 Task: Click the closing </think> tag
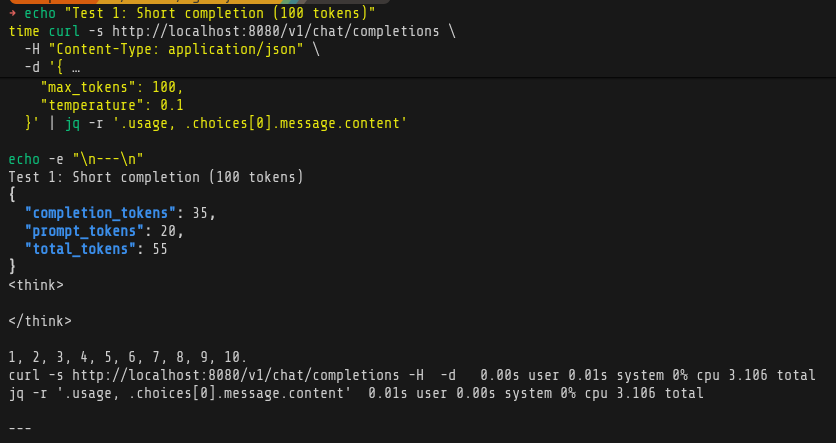pyautogui.click(x=40, y=321)
